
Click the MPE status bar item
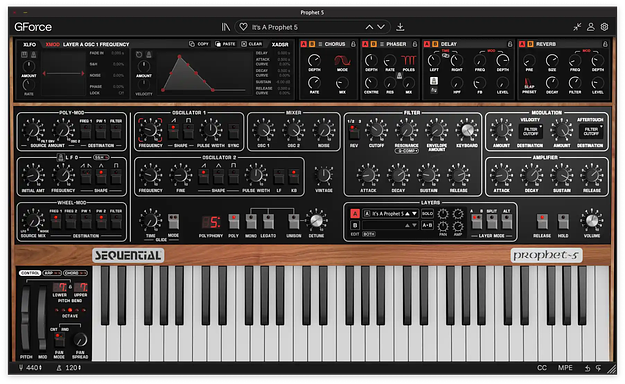click(x=565, y=368)
